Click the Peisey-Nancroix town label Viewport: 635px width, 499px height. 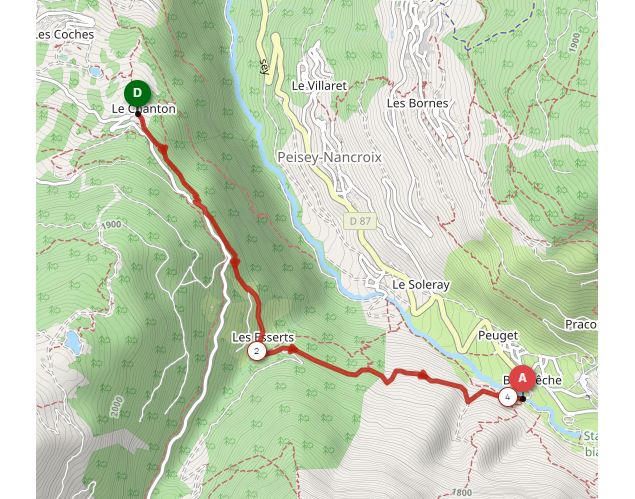[x=329, y=157]
